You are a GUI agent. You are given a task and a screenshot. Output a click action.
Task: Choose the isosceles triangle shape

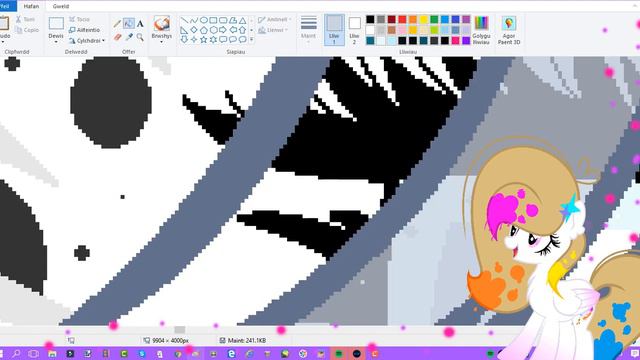coord(242,20)
